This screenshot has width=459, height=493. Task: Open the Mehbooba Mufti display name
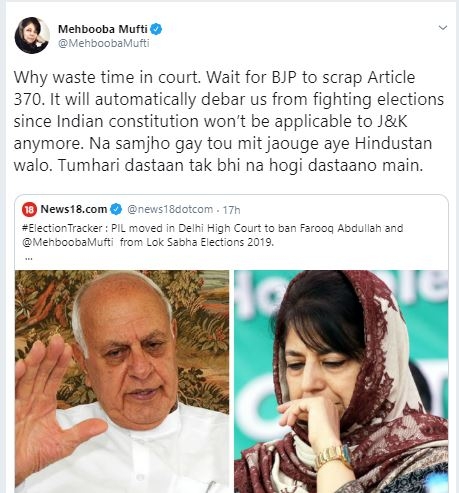click(103, 29)
